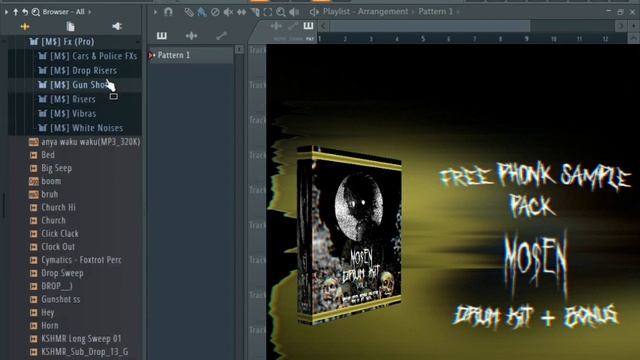
Task: Select the Slice tool
Action: [x=255, y=12]
